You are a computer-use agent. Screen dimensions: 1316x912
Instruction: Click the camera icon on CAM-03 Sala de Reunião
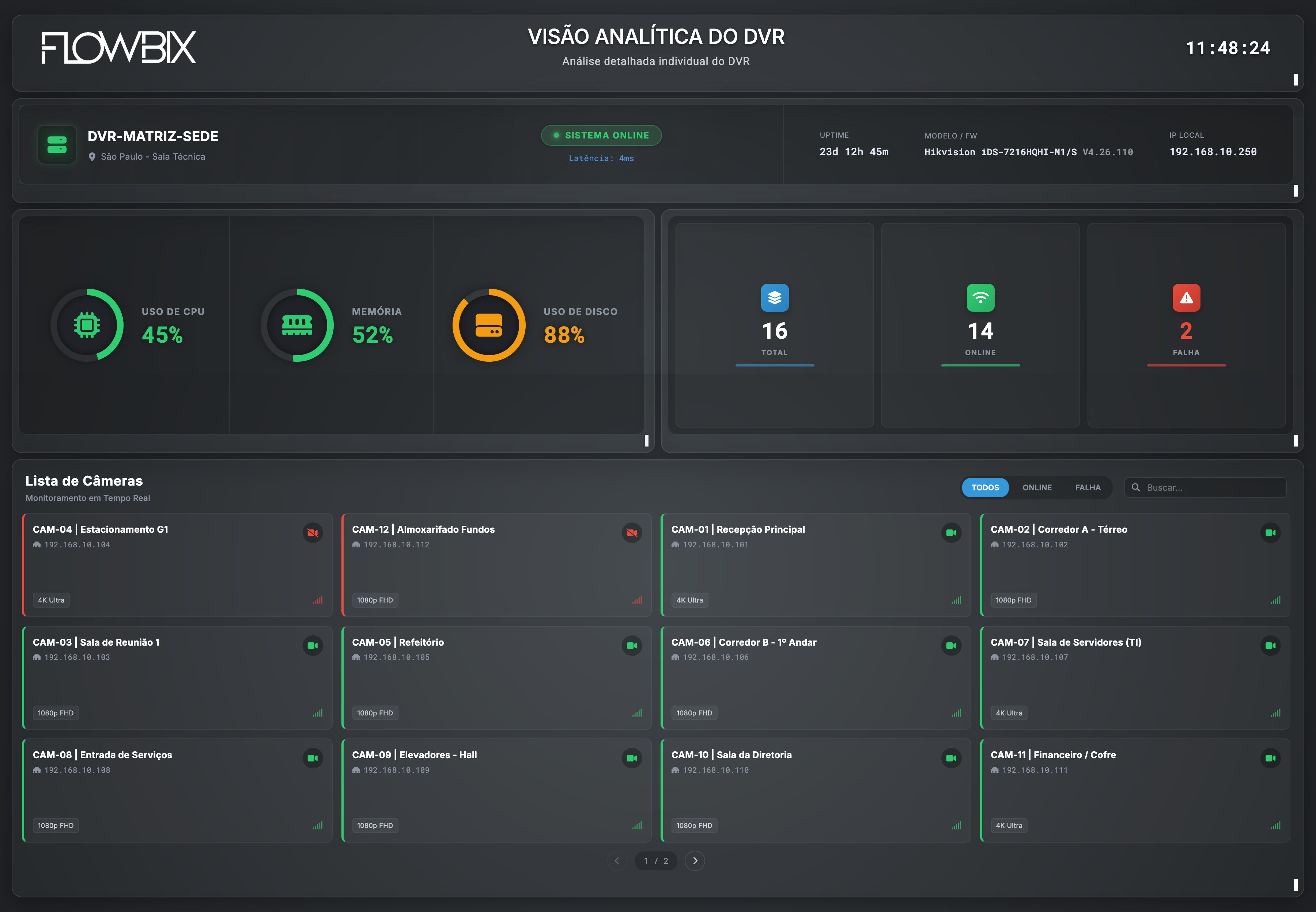point(313,646)
